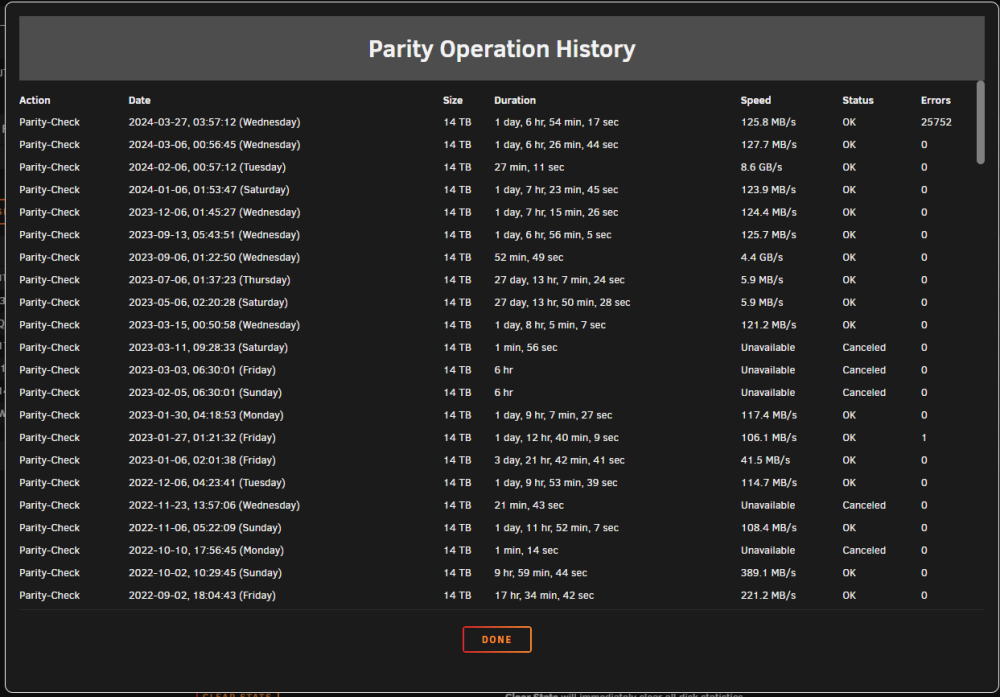Select date 2023-01-27, 01:21:32 (Friday)
This screenshot has width=1000, height=697.
202,437
